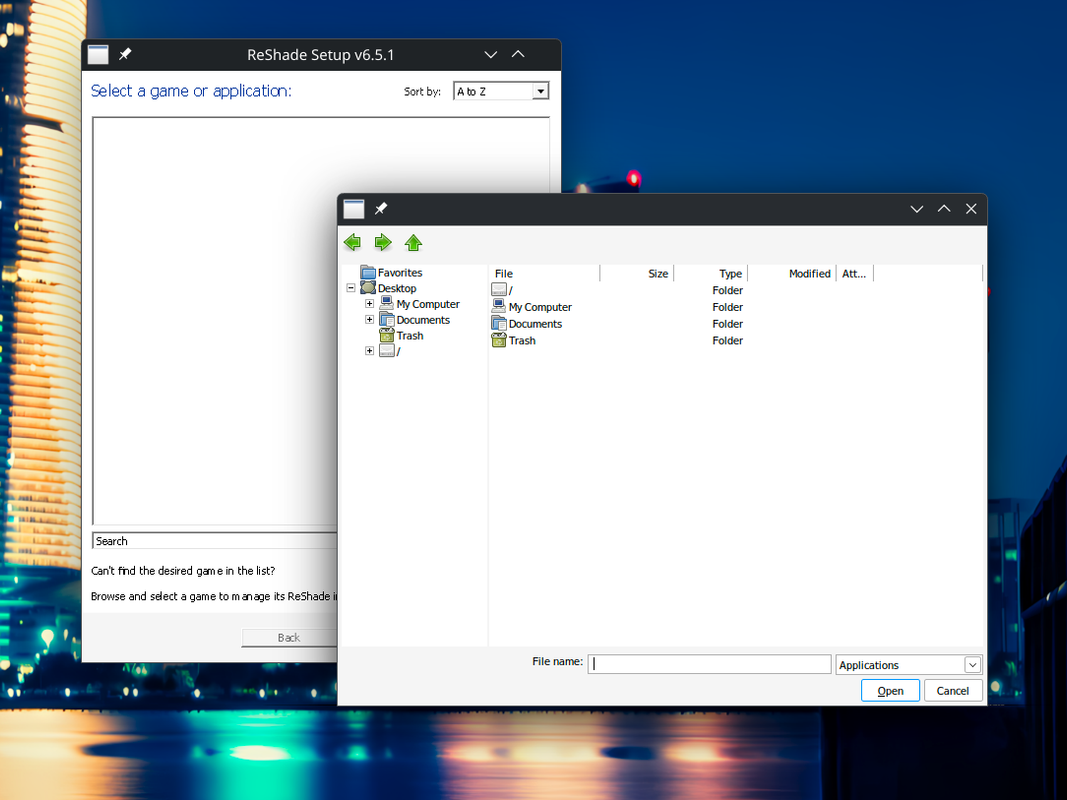Click My Computer icon in tree
Screen dimensions: 1067x800
point(387,303)
